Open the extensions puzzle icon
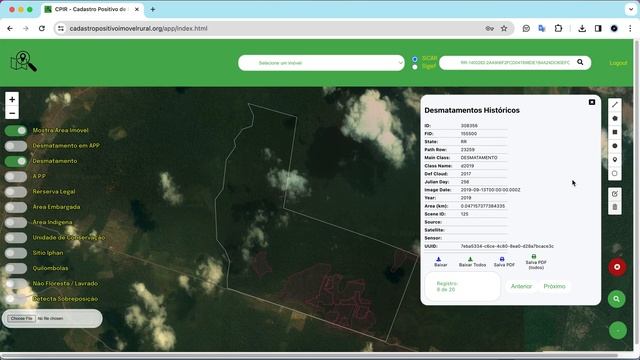Screen dimensions: 640x360 pos(558,29)
